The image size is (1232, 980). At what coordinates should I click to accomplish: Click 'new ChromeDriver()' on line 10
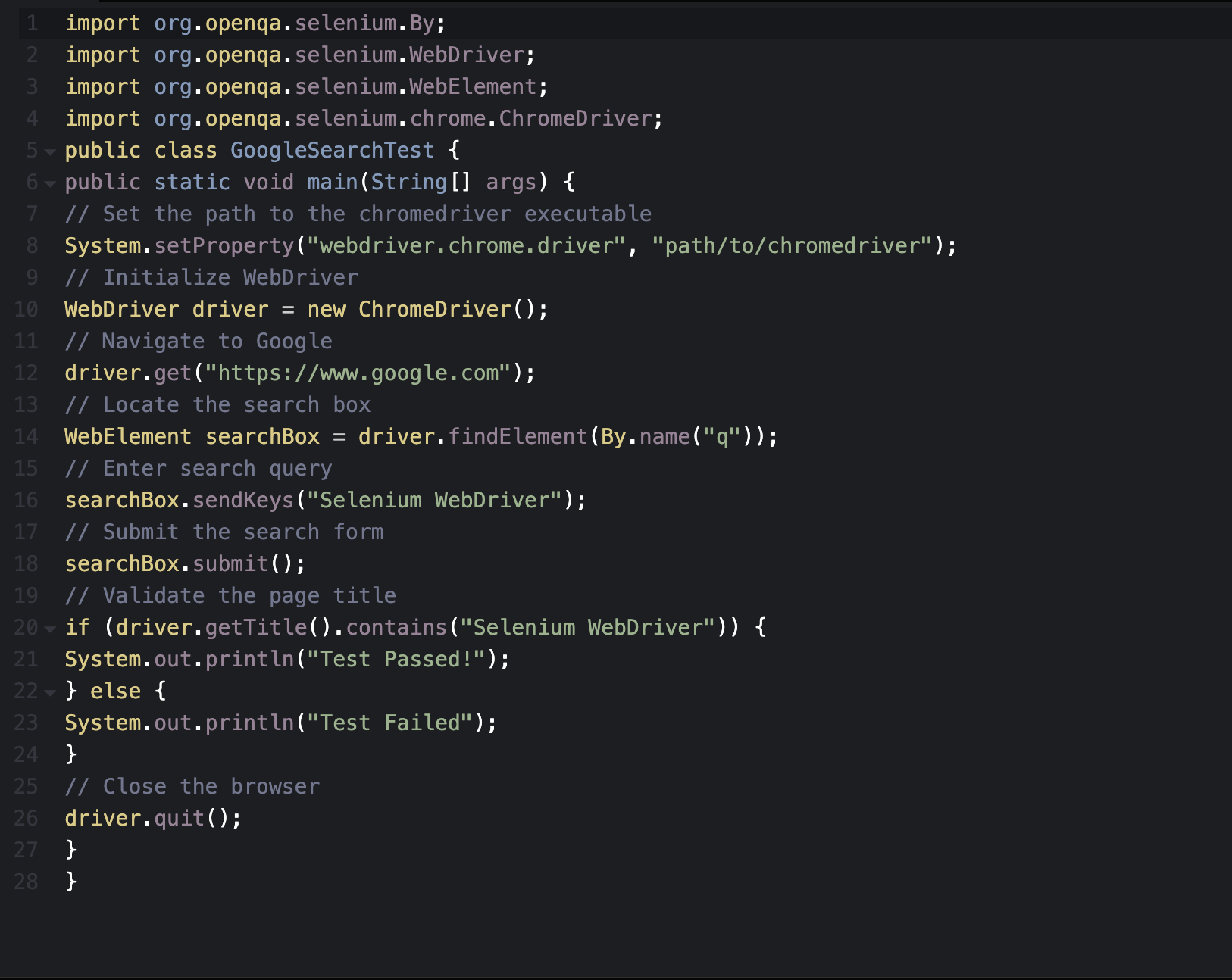click(x=422, y=310)
